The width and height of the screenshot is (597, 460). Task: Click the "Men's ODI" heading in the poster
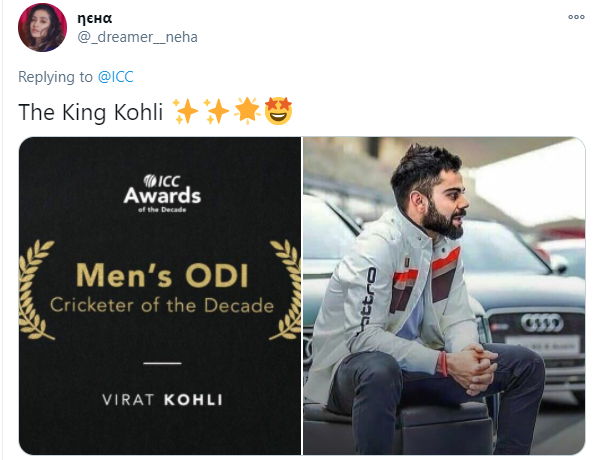163,275
